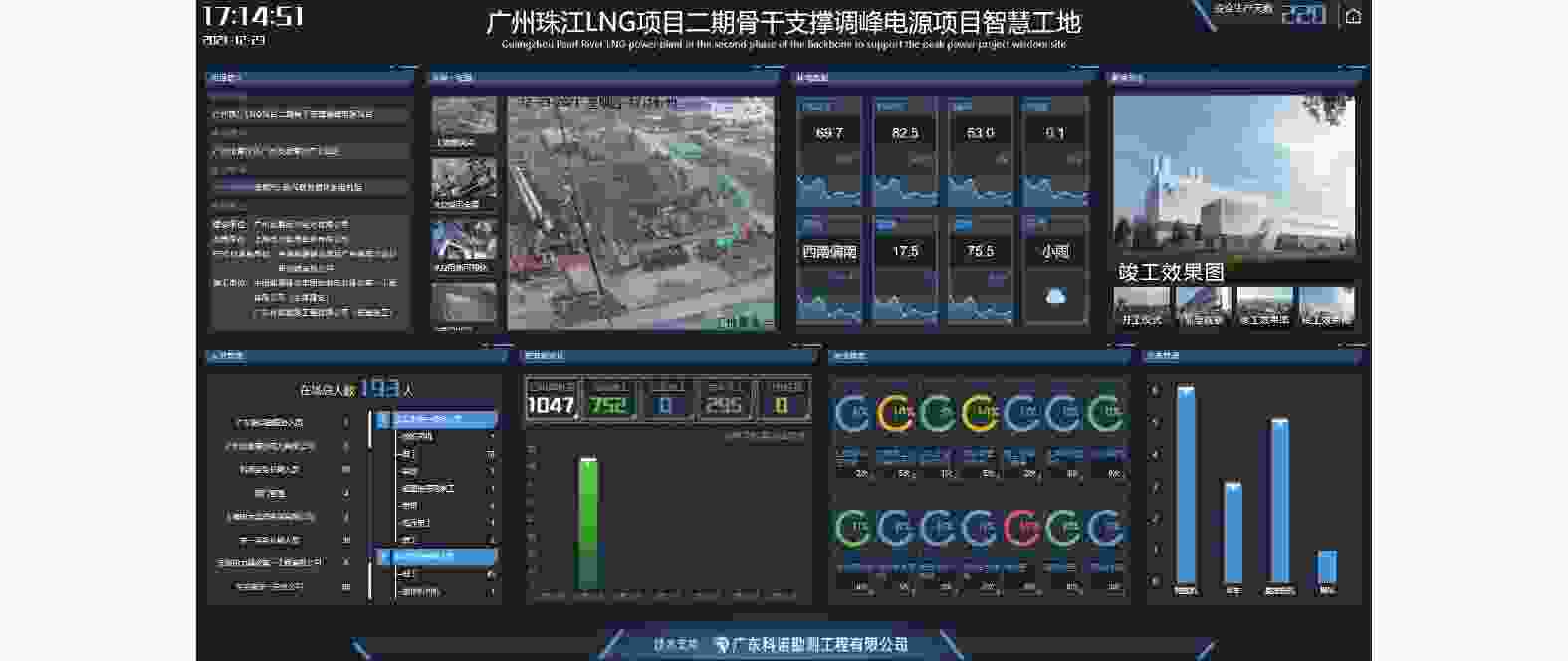
Task: Click the 西南偏南 wind direction card
Action: pos(828,269)
